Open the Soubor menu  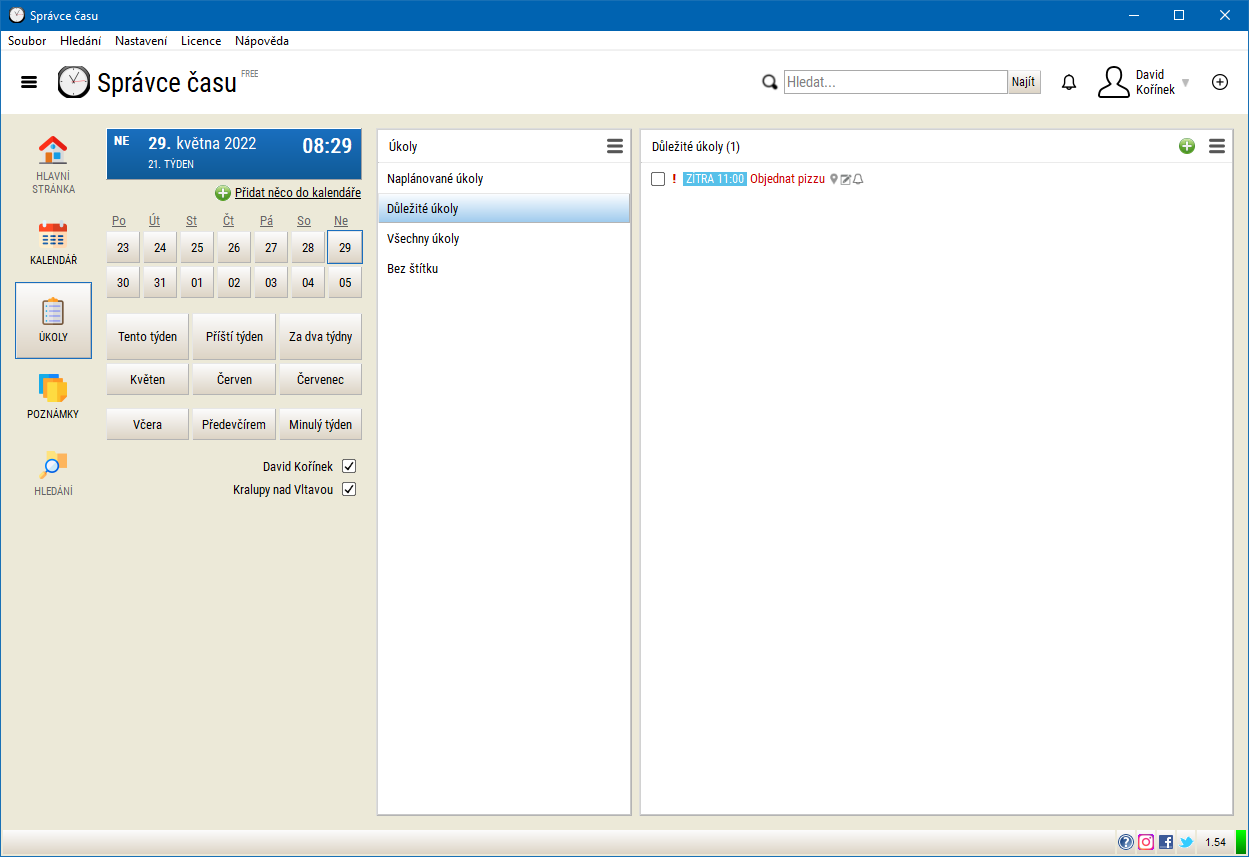[x=27, y=41]
